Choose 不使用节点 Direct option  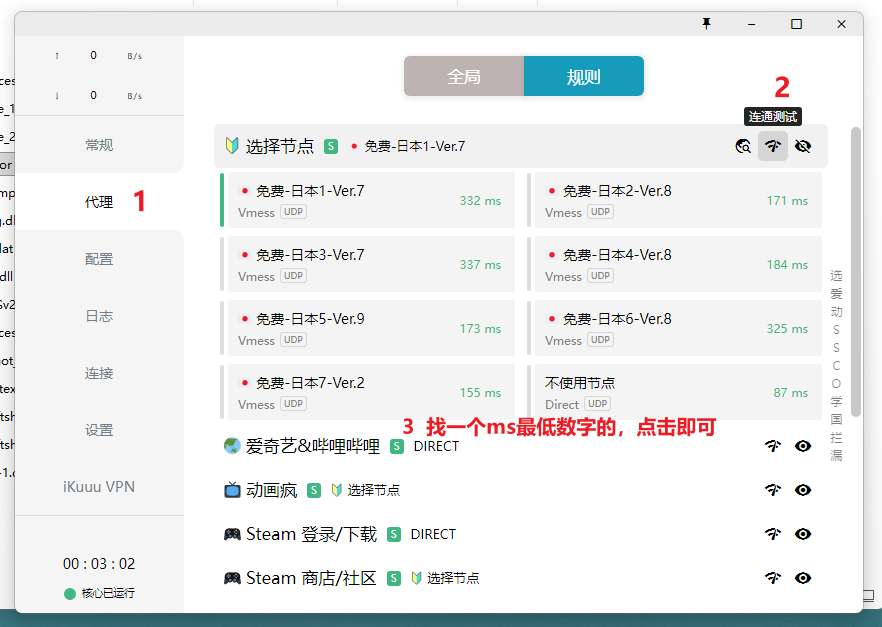pos(677,392)
